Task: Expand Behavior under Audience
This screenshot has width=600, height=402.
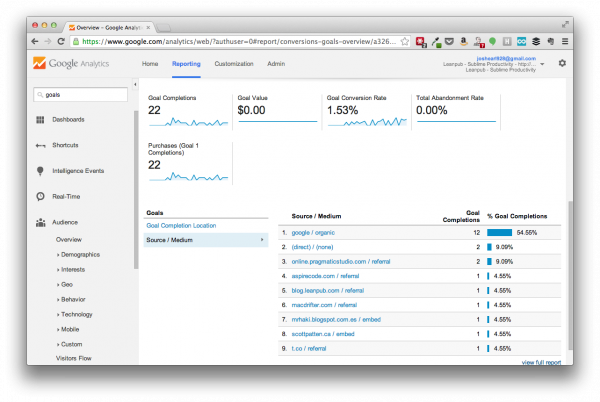Action: coord(71,299)
